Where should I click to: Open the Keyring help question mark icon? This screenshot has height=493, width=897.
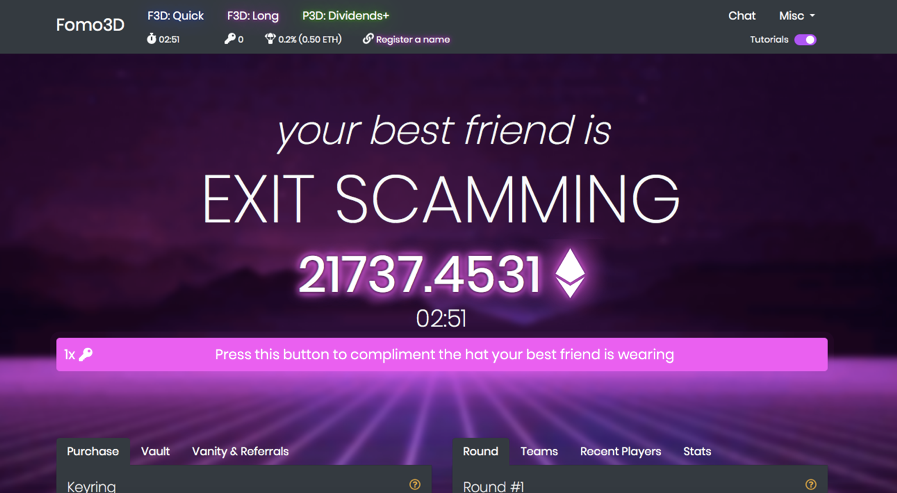tap(415, 485)
